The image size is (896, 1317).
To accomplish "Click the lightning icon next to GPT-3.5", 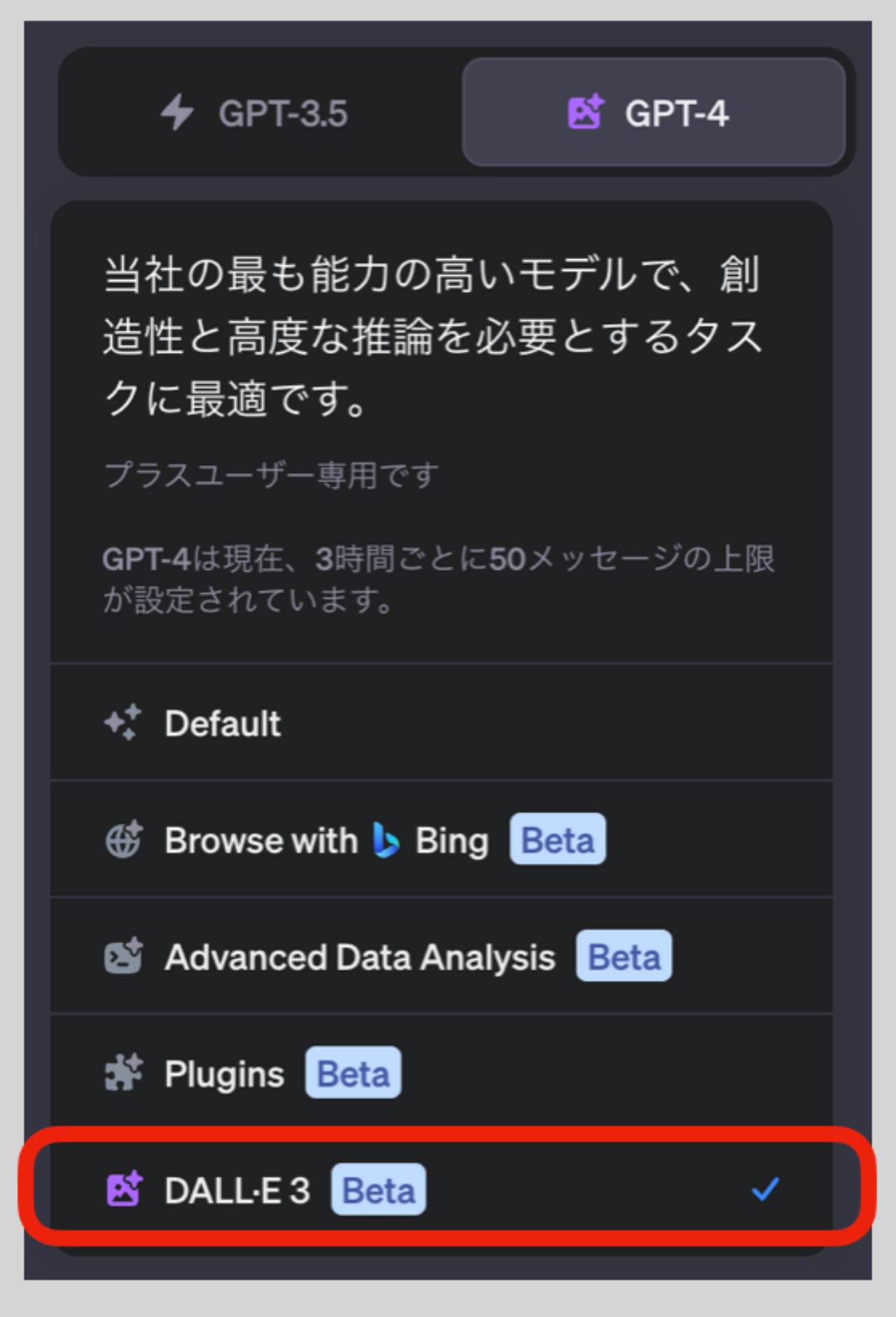I will pos(178,112).
